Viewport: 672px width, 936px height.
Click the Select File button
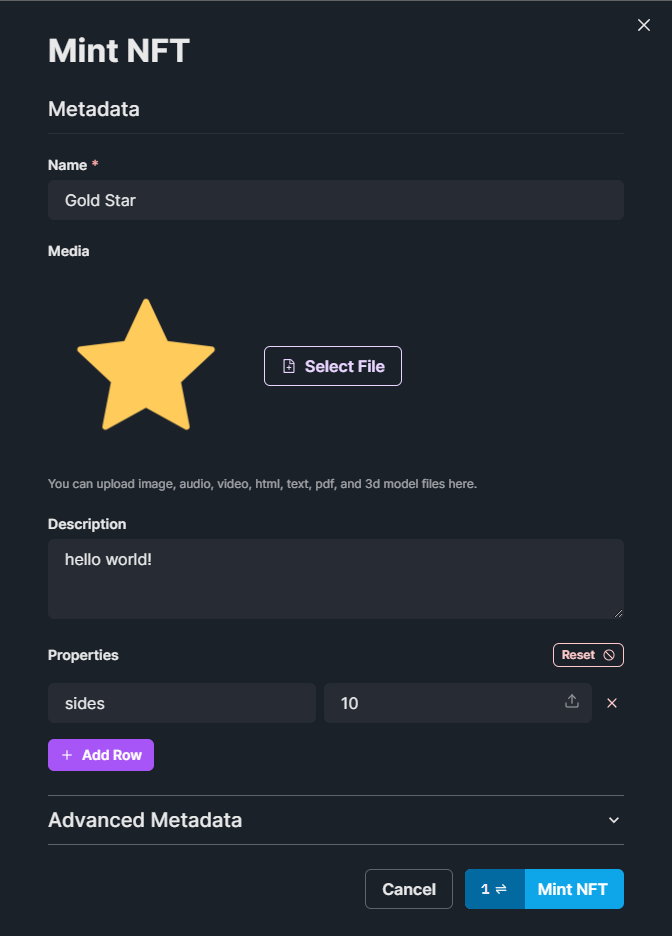tap(332, 366)
